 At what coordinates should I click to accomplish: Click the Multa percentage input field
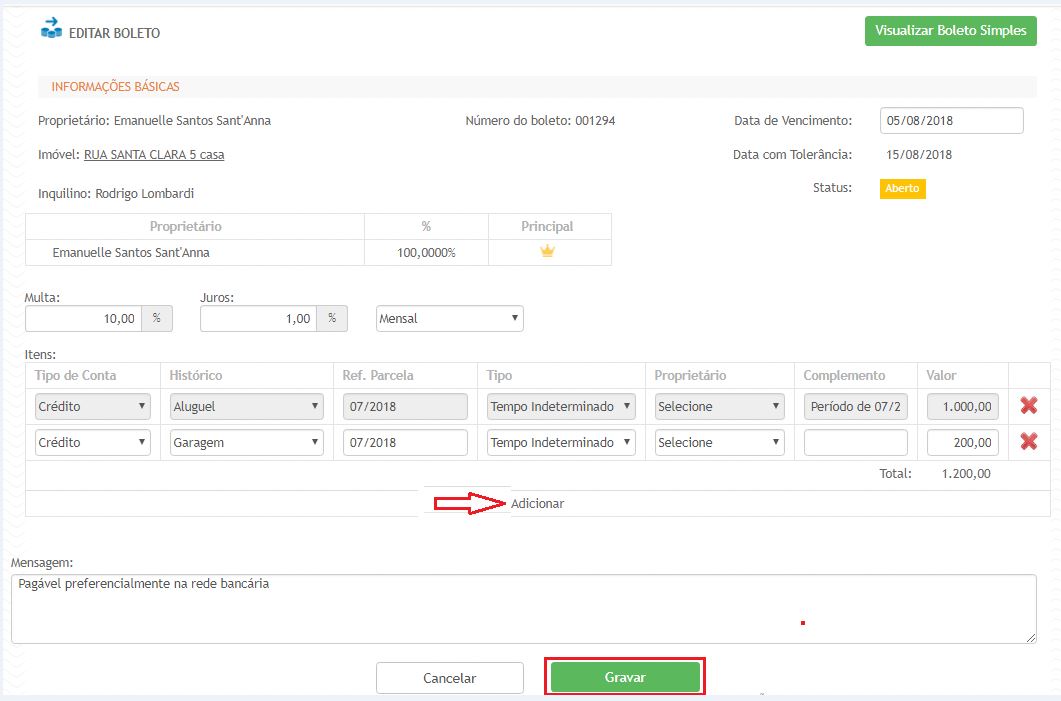pyautogui.click(x=84, y=319)
